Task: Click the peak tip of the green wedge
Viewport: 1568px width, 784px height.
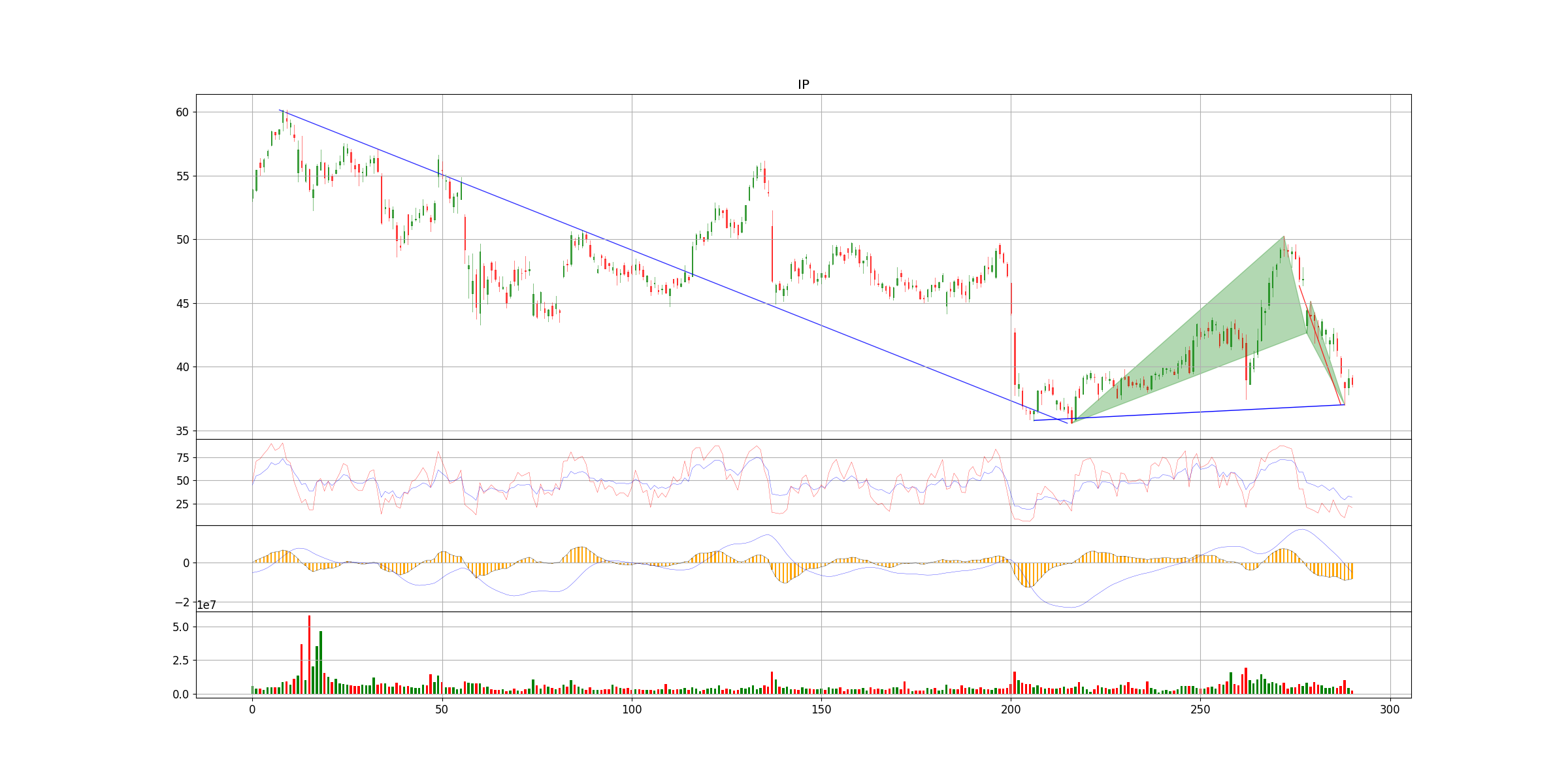Action: click(1283, 237)
